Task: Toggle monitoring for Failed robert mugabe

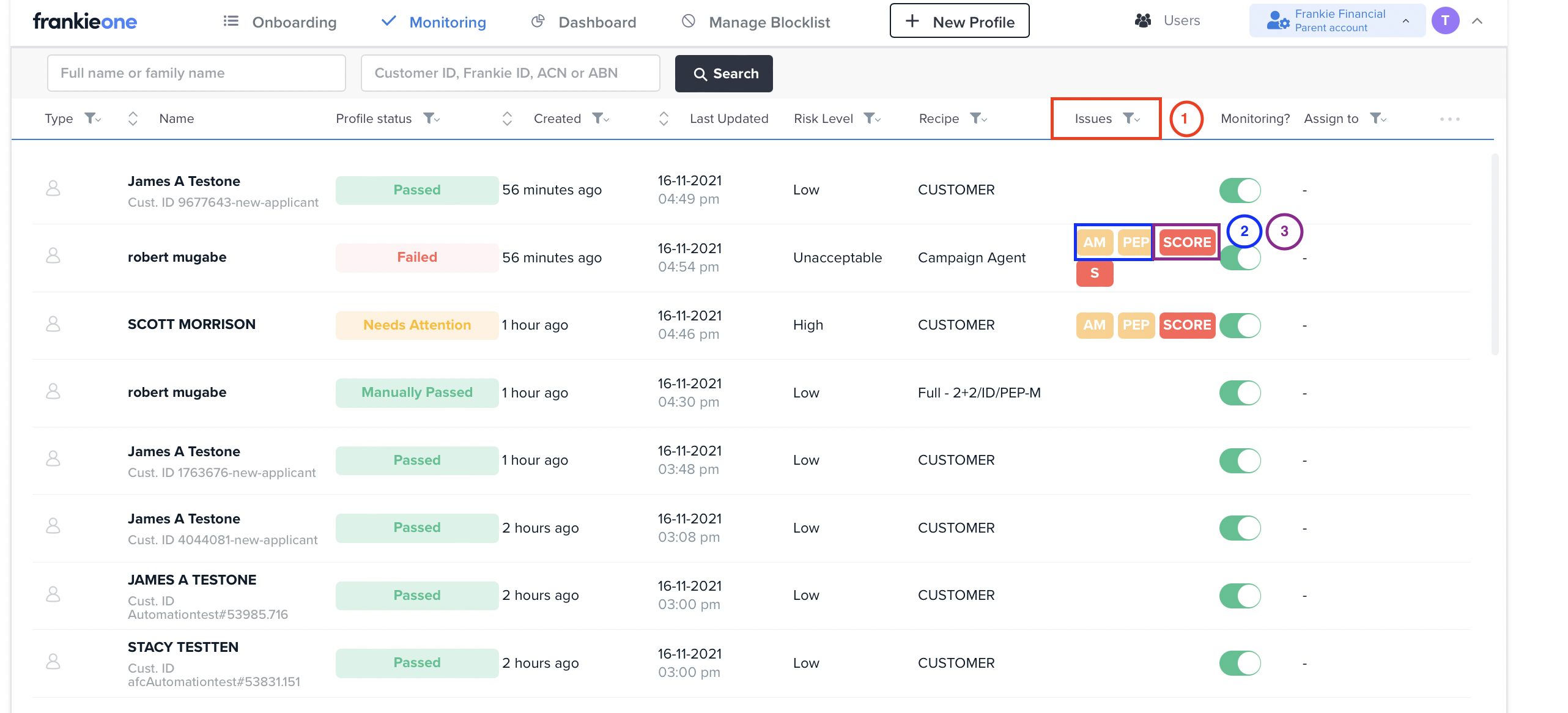Action: 1240,258
